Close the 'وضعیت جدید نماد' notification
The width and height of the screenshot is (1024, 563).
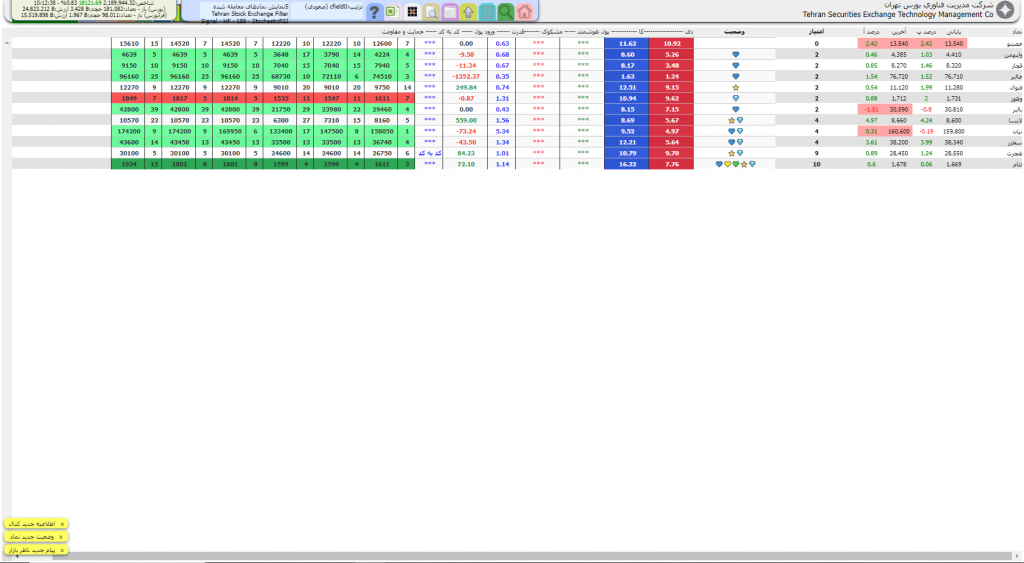click(62, 537)
